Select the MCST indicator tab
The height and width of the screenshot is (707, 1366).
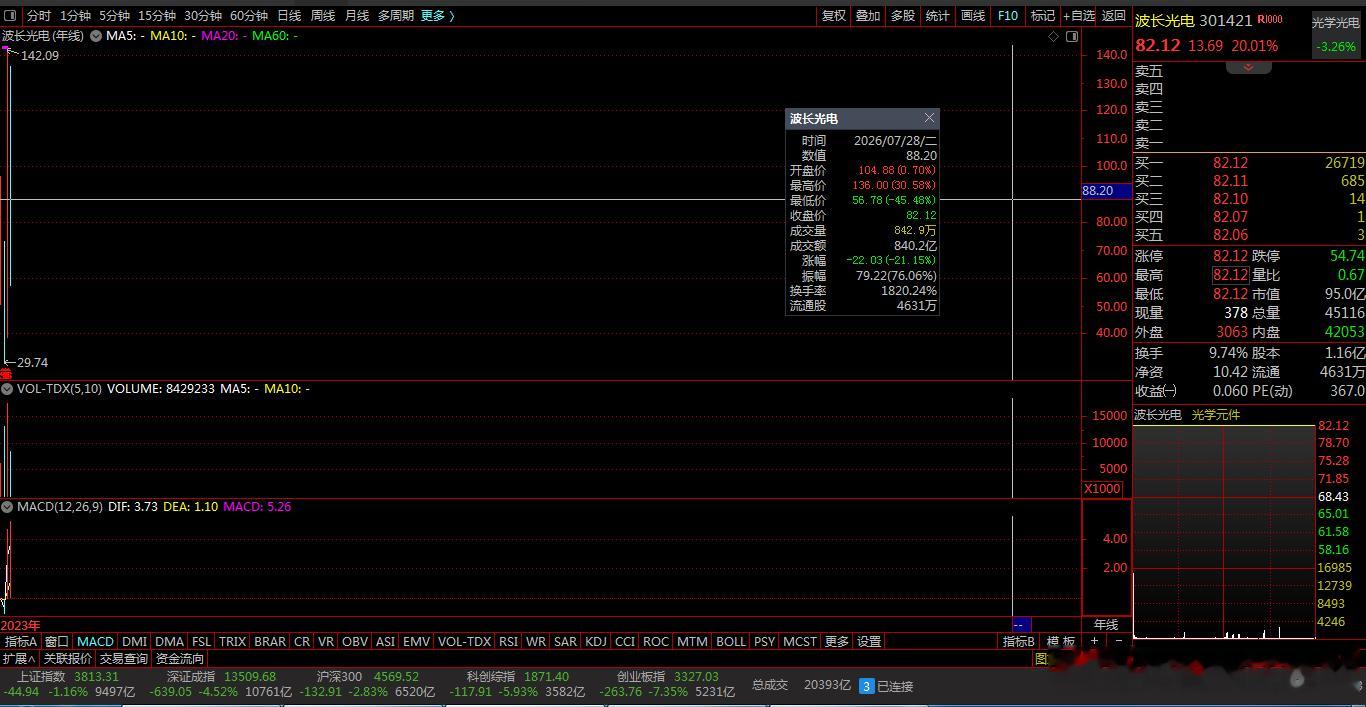point(800,641)
